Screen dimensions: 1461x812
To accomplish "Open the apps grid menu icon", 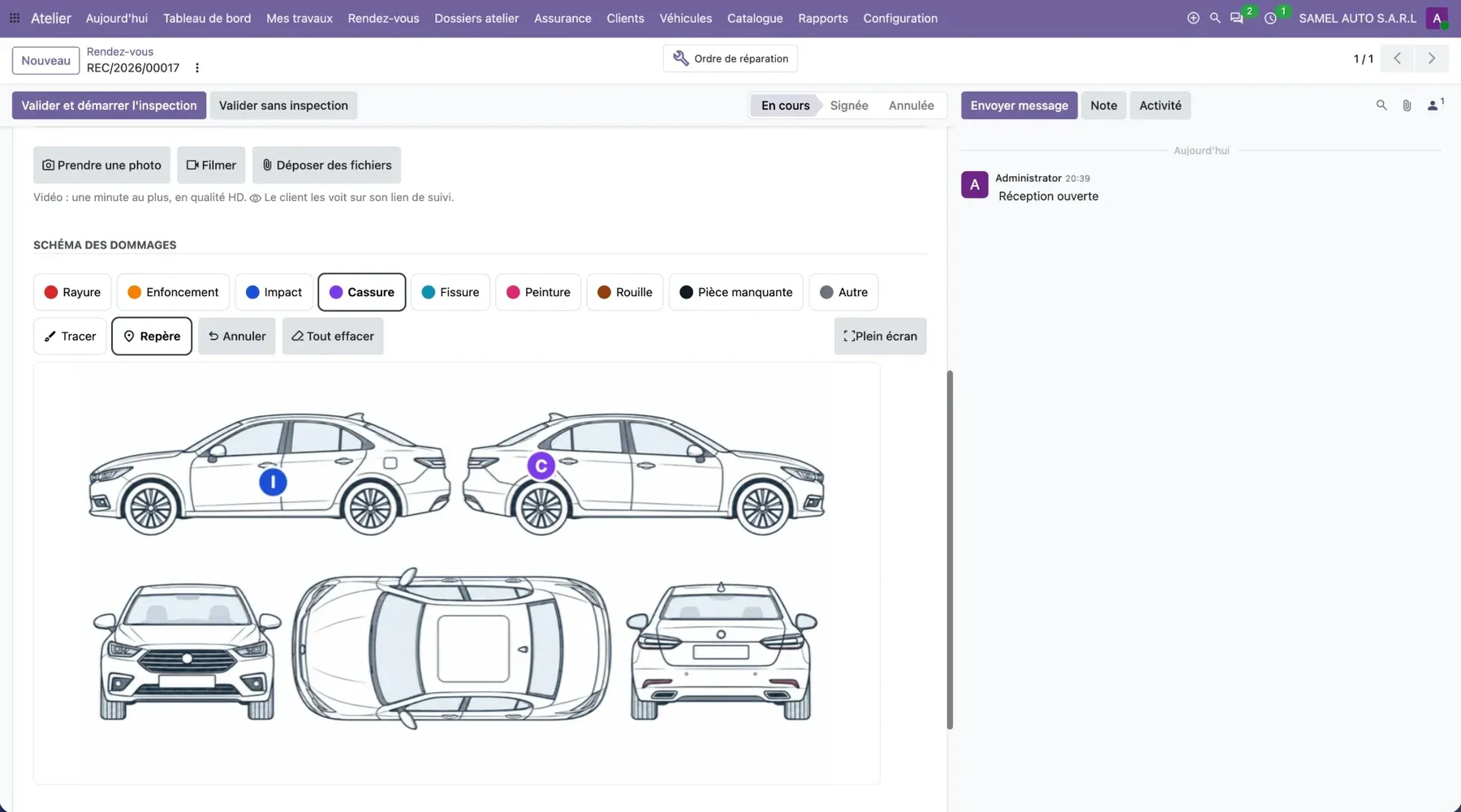I will 15,18.
